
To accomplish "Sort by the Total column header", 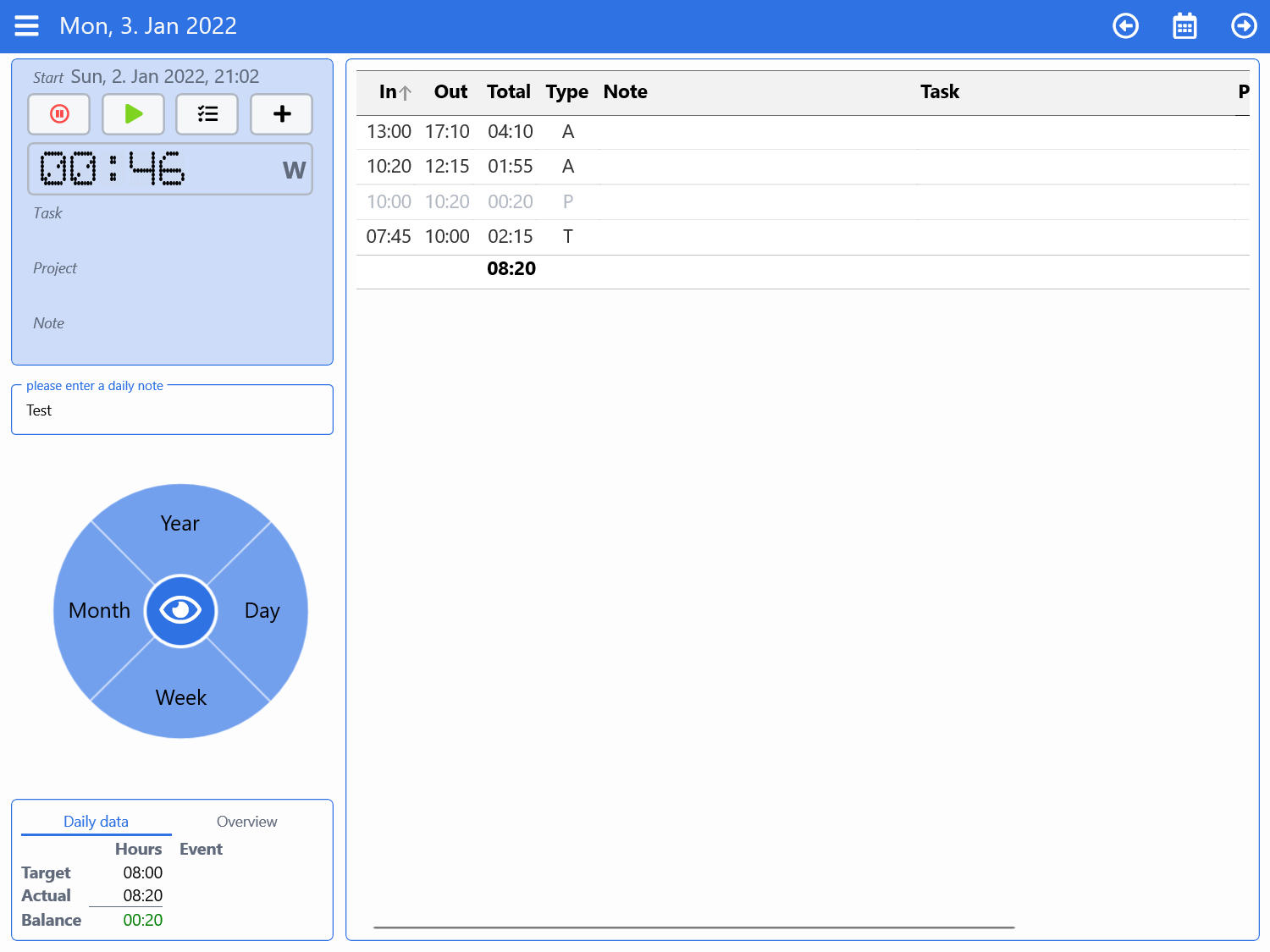I will click(509, 92).
